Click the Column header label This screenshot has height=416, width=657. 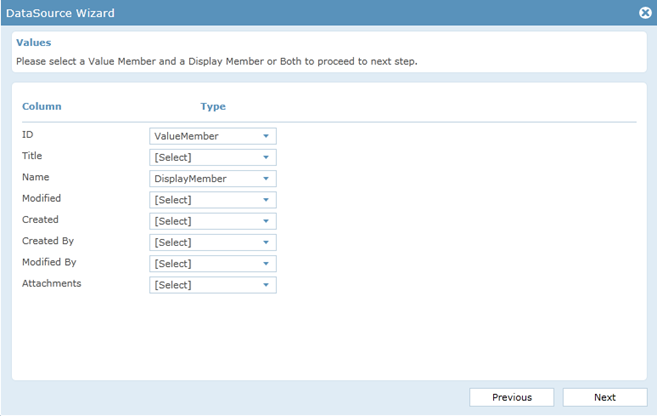click(x=41, y=106)
